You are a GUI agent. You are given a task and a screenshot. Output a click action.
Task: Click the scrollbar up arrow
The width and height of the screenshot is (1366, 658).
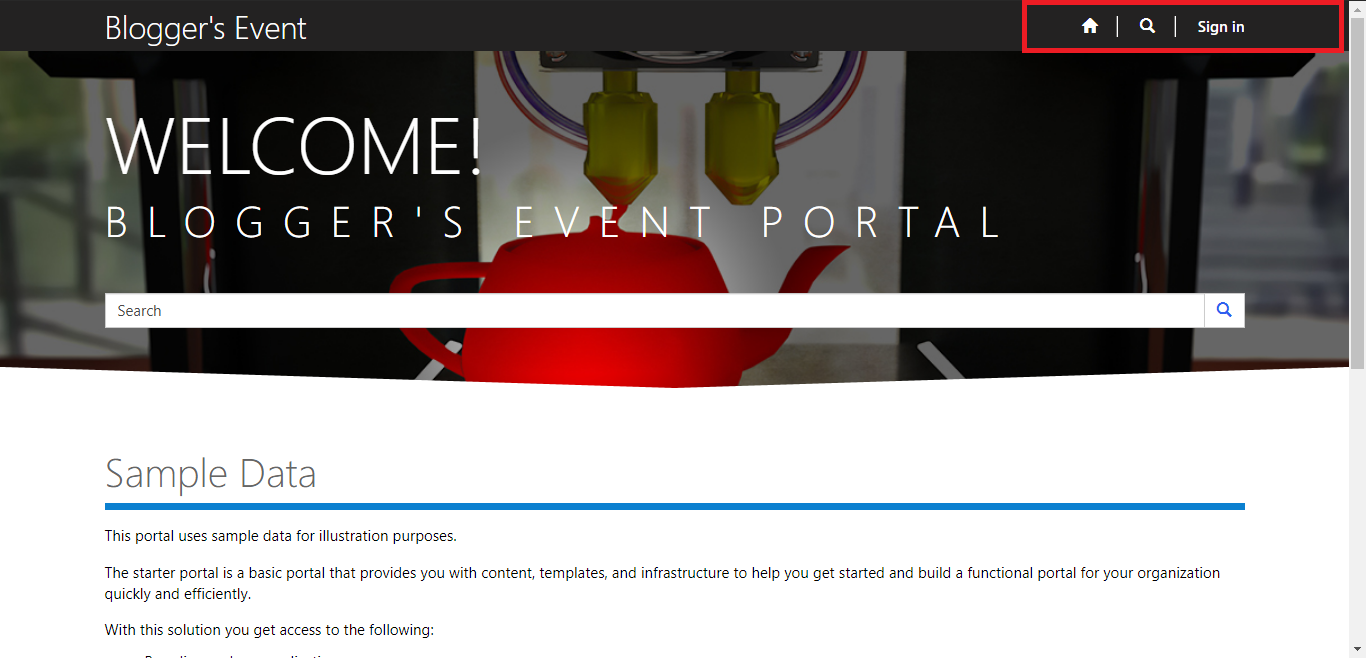[1357, 8]
